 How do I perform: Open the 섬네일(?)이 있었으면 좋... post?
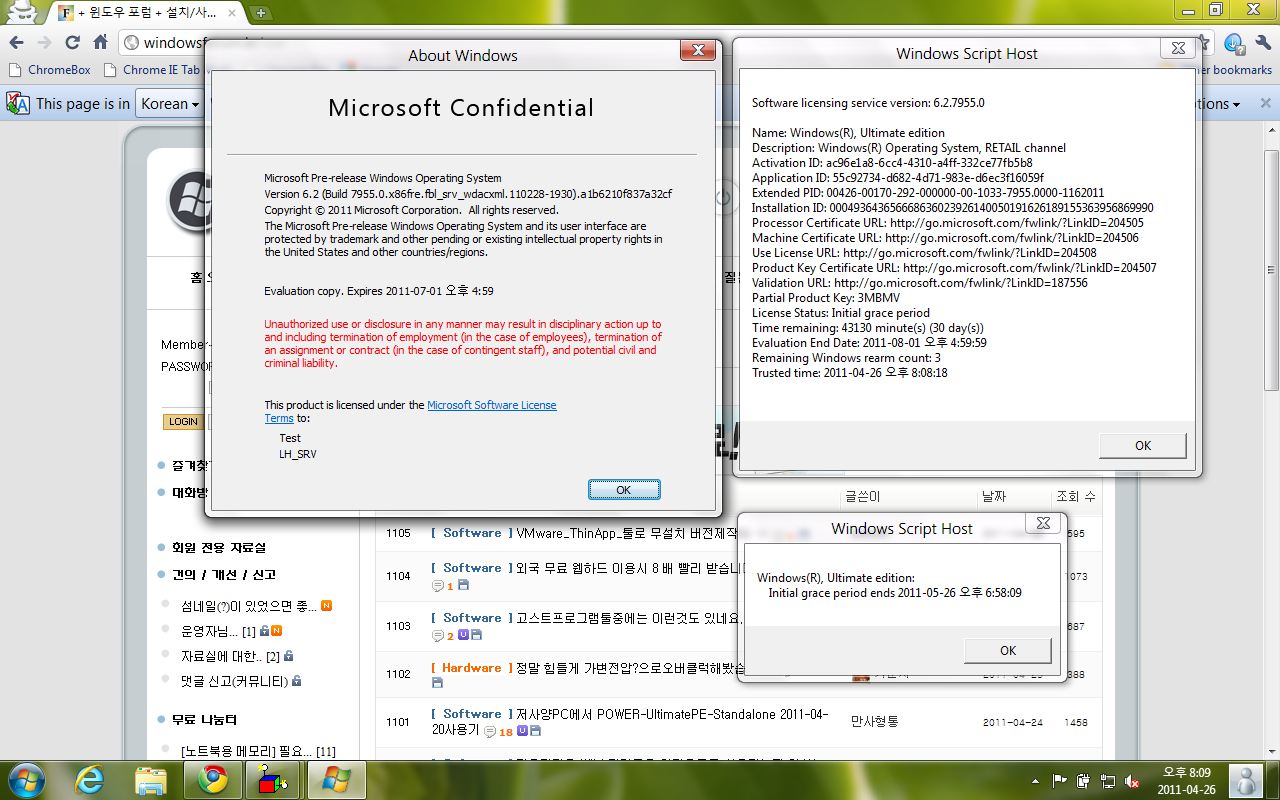(x=249, y=606)
